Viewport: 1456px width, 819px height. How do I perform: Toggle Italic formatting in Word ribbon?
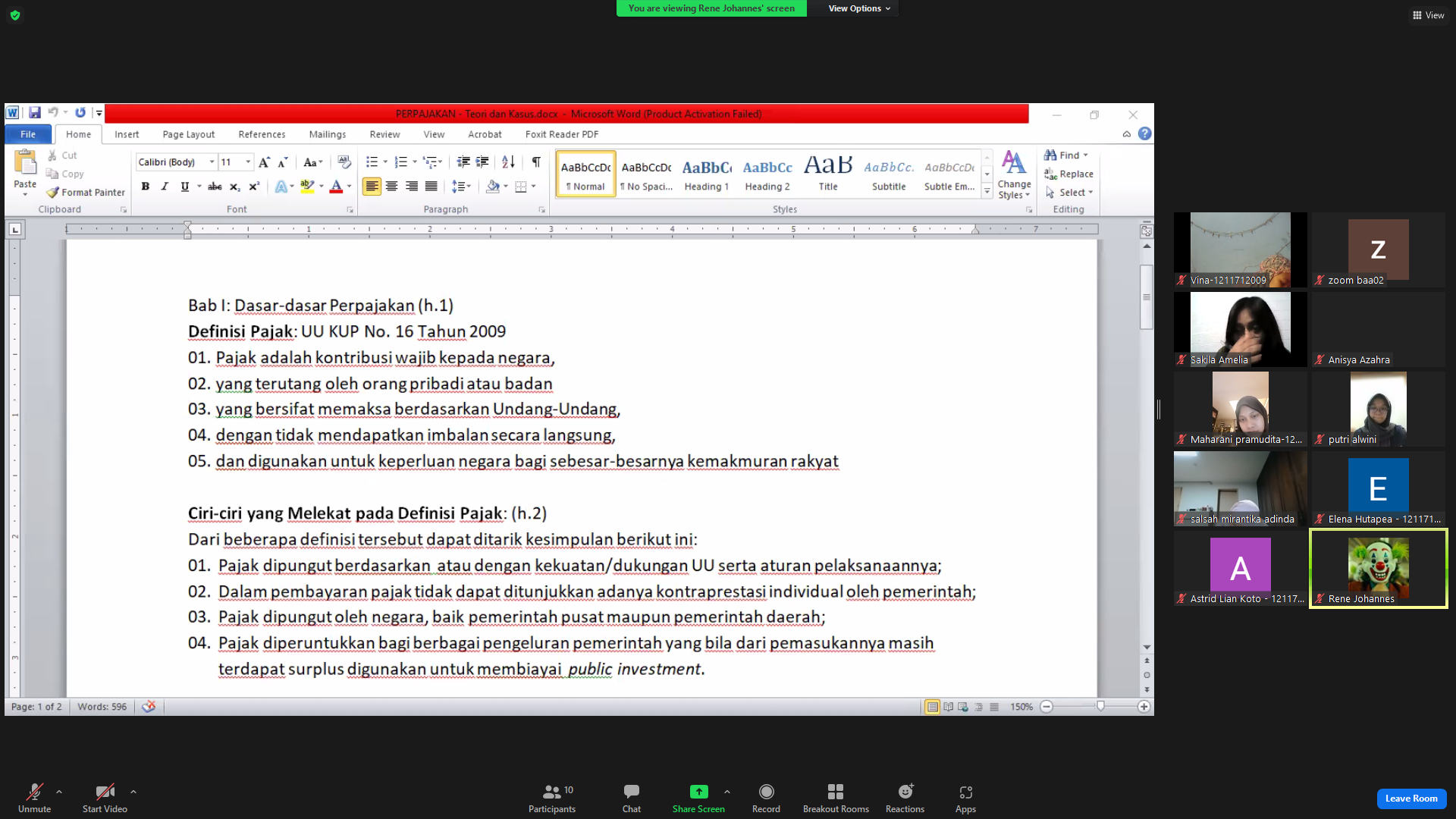pyautogui.click(x=165, y=187)
